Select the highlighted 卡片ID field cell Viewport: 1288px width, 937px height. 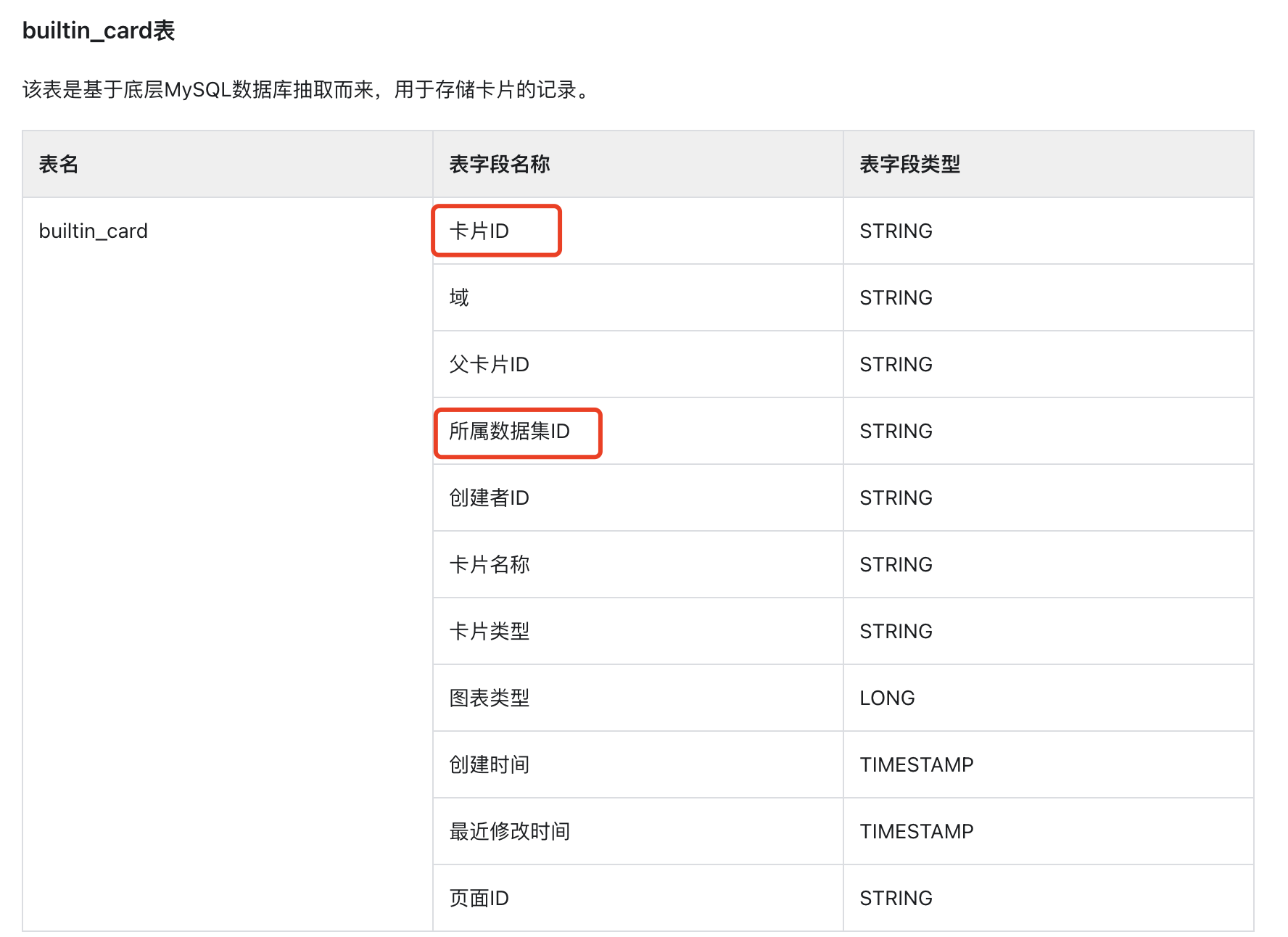pos(496,231)
